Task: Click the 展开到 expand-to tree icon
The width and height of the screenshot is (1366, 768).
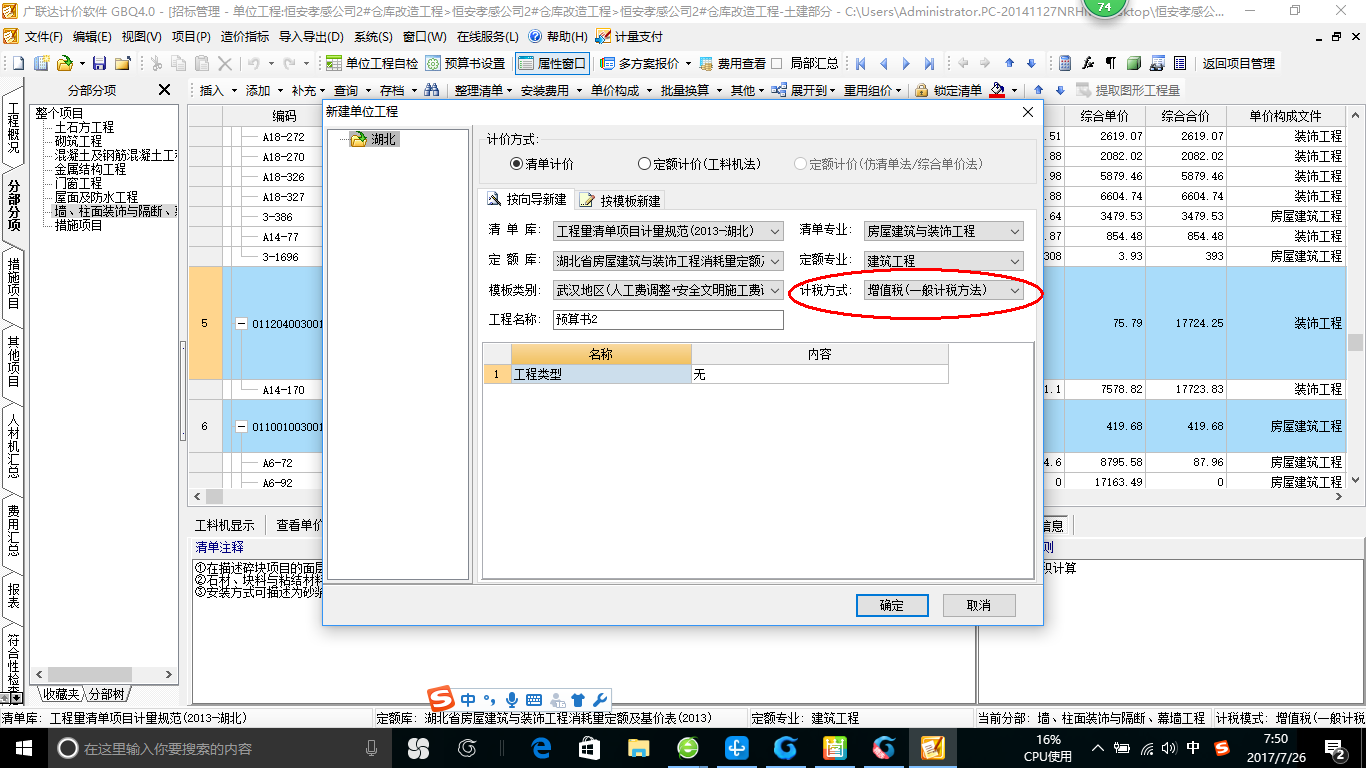Action: 778,90
